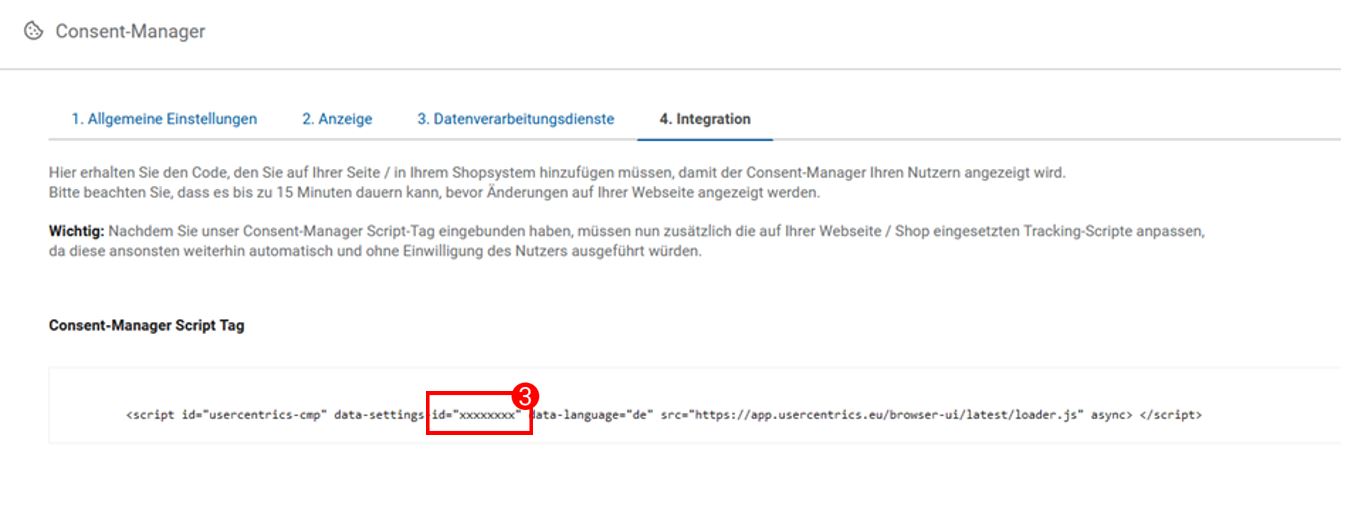Click the 'Wichtig:' bold notice text

pyautogui.click(x=76, y=231)
